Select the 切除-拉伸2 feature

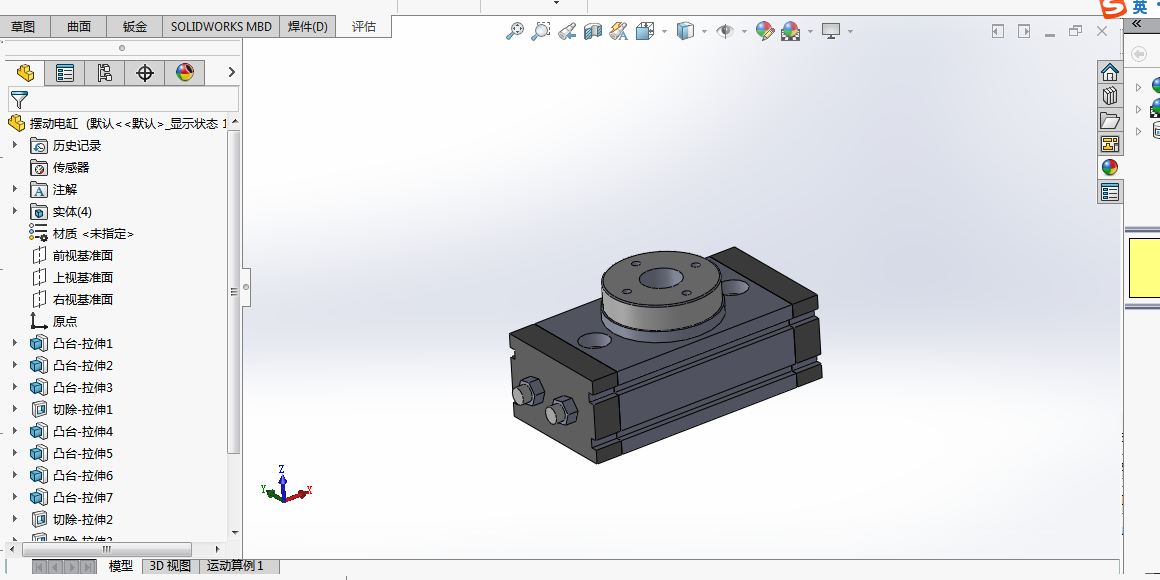71,519
